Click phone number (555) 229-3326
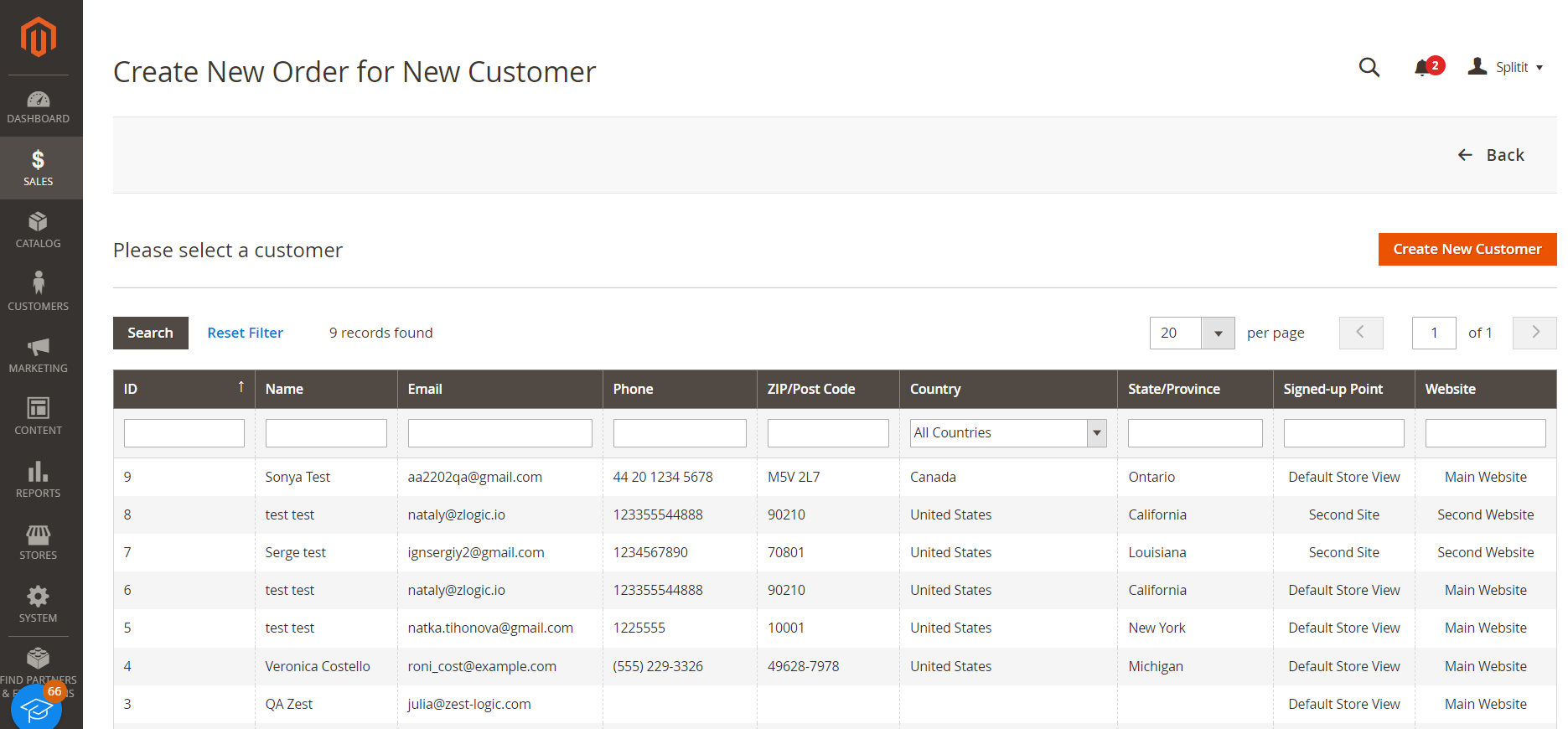Screen dimensions: 1568x729 658,666
